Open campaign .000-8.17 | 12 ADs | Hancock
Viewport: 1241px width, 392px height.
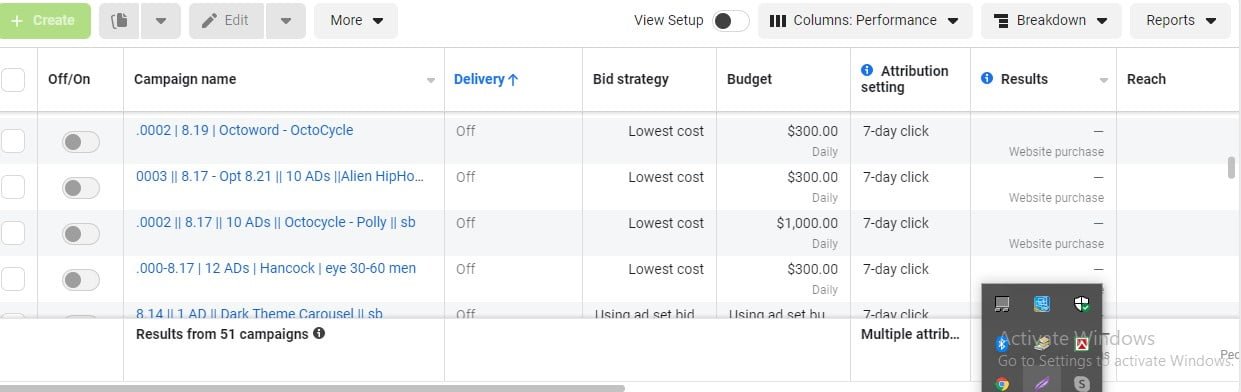276,268
